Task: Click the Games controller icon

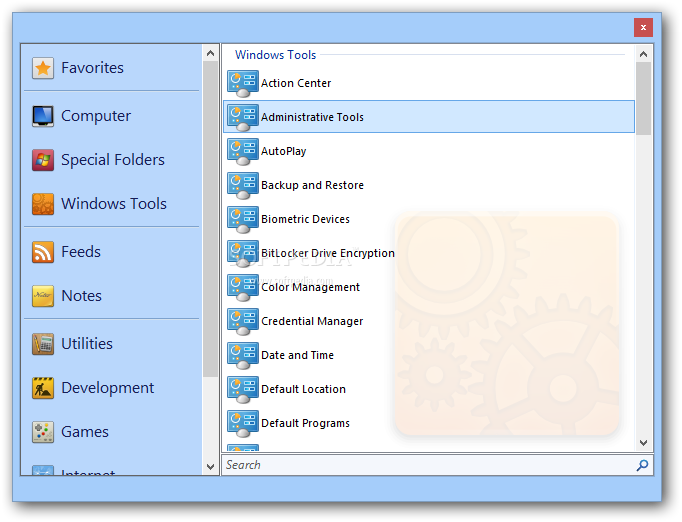Action: [43, 432]
